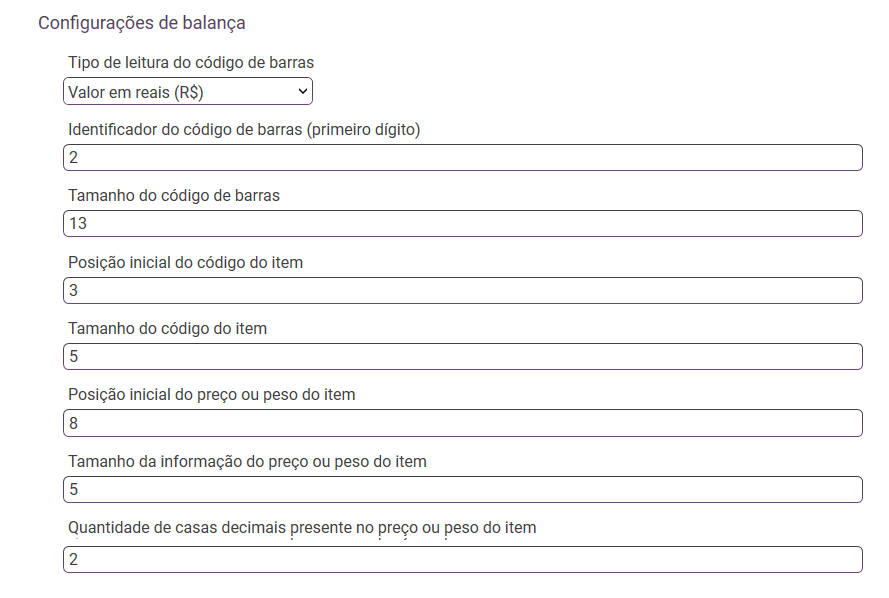
Task: Click the selected 'Valor em reais (R$)' text
Action: pyautogui.click(x=137, y=92)
